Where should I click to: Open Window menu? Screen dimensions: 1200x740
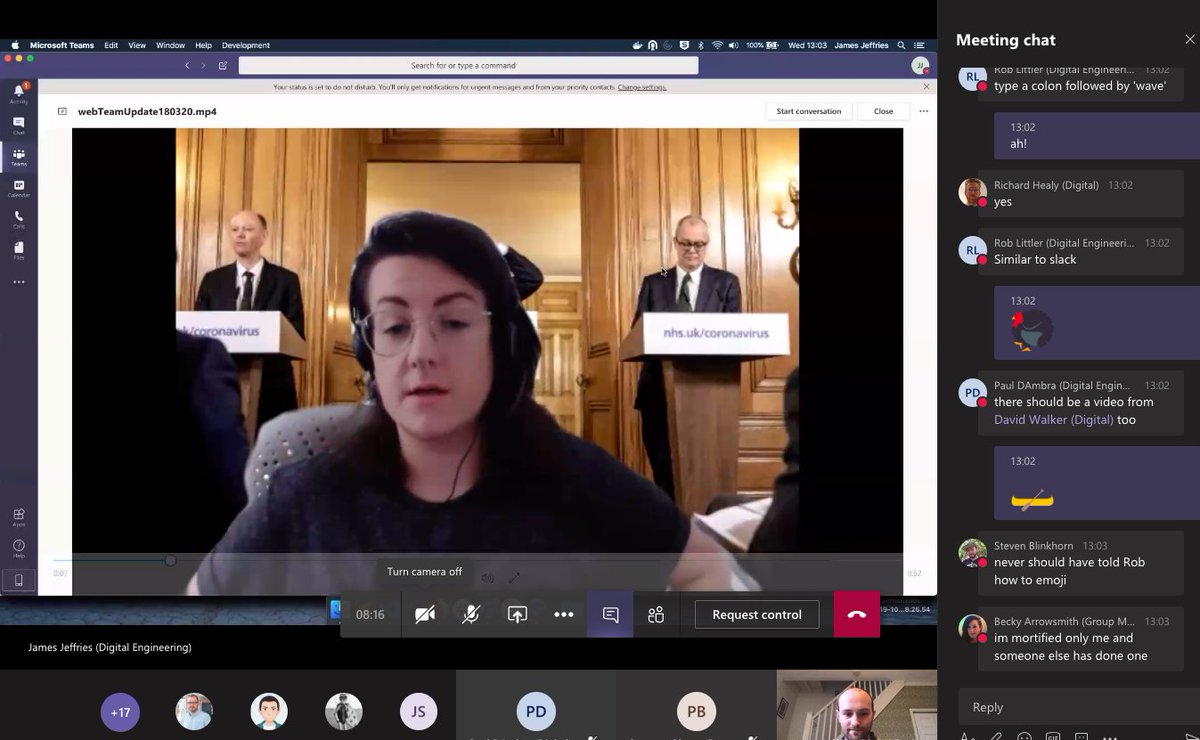tap(170, 45)
